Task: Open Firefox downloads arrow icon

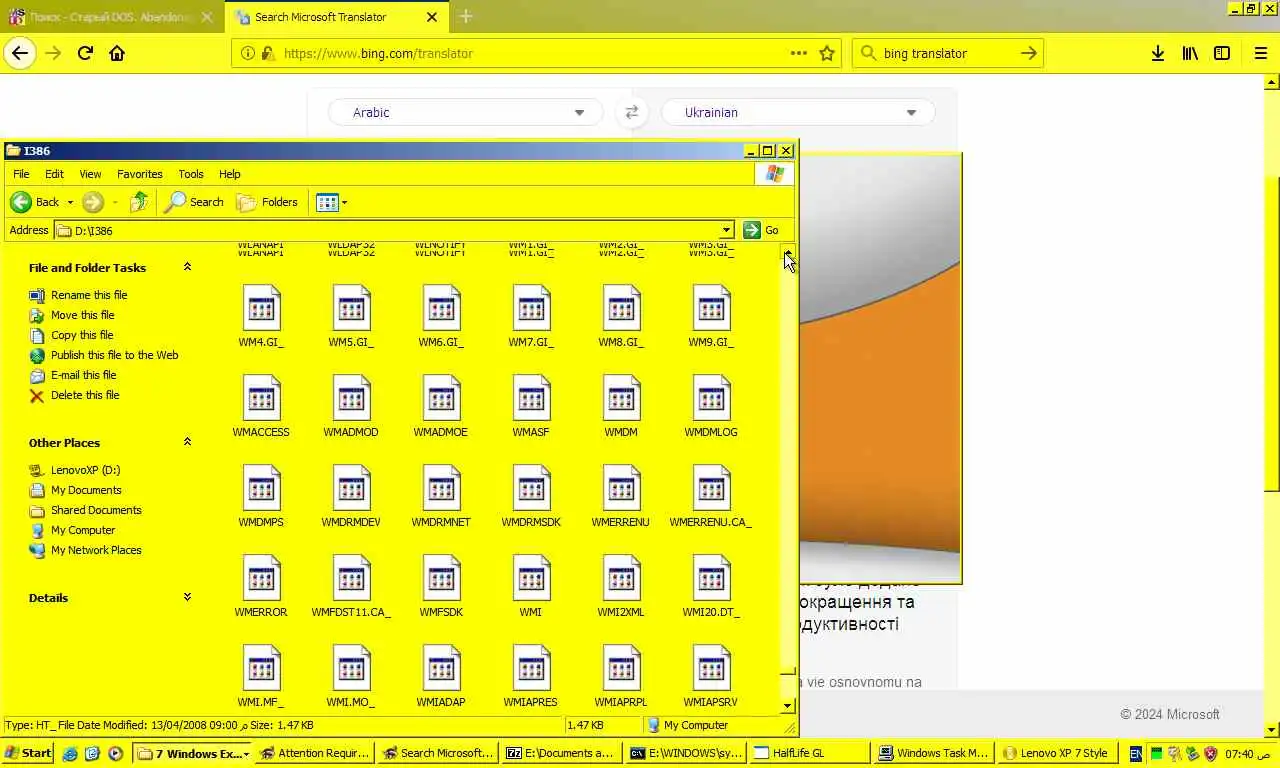Action: [1158, 53]
